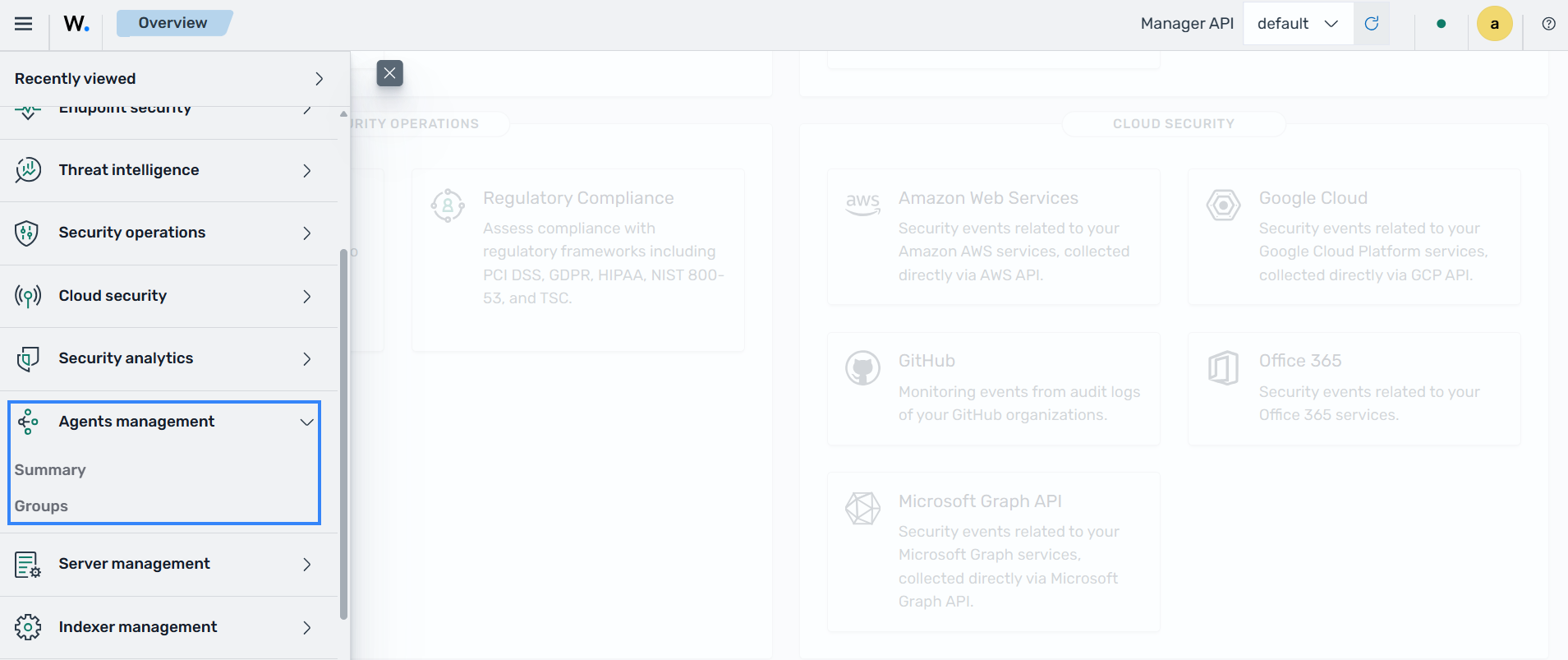This screenshot has height=660, width=1568.
Task: Refresh the Manager API selection
Action: point(1372,24)
